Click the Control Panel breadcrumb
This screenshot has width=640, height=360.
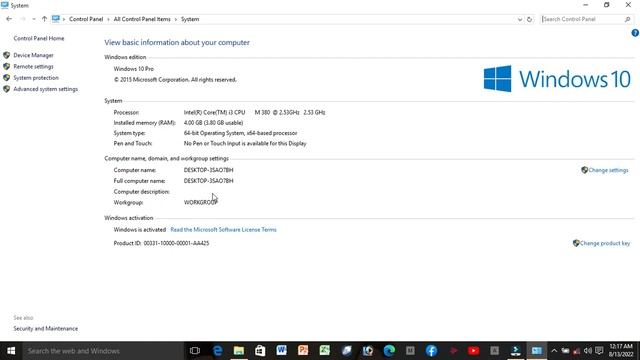click(x=86, y=19)
